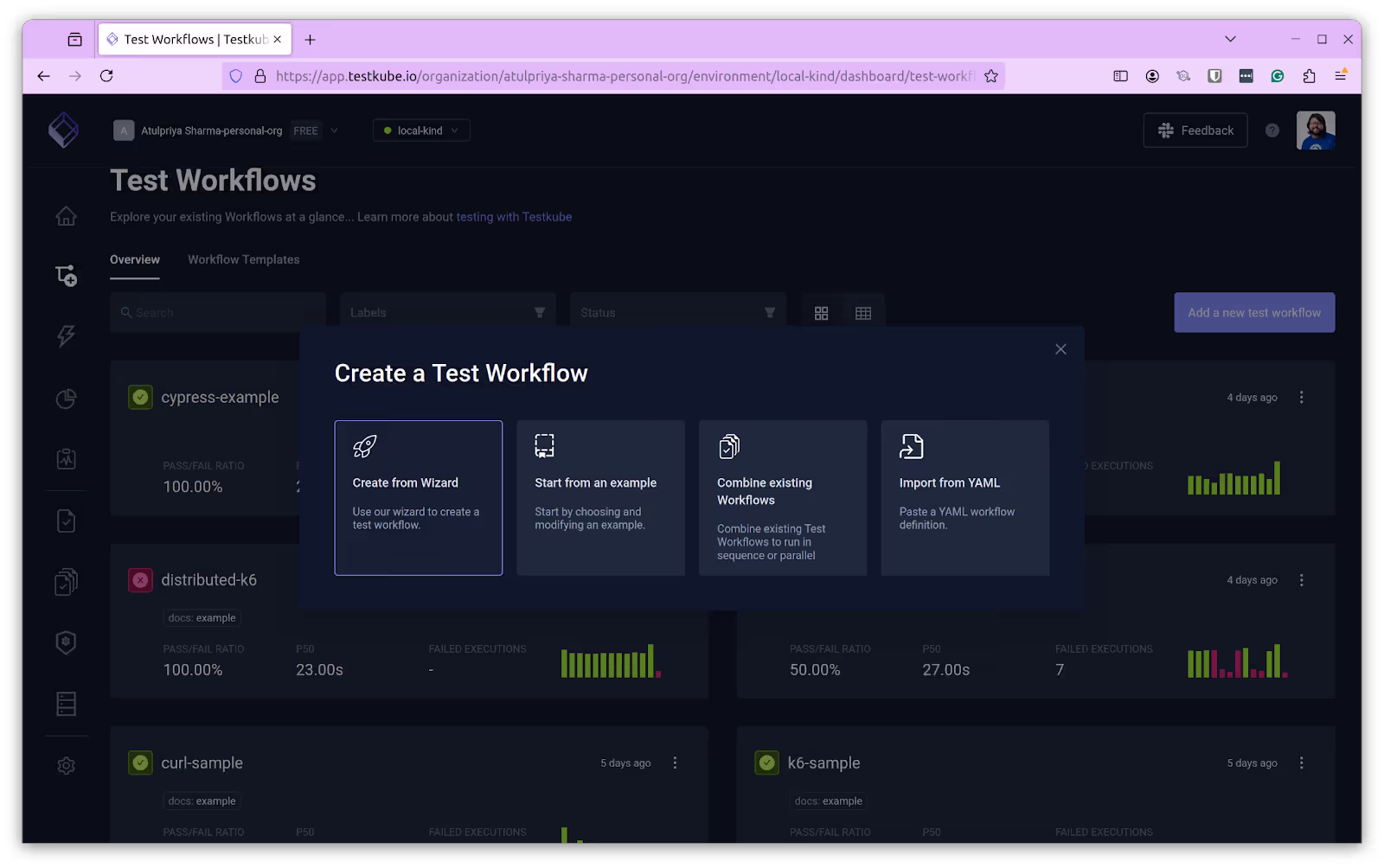Close the Create a Test Workflow dialog
Viewport: 1384px width, 868px height.
click(1060, 349)
